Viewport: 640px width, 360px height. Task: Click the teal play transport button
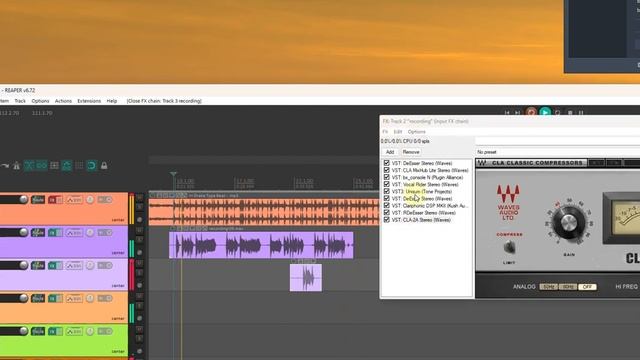point(545,112)
